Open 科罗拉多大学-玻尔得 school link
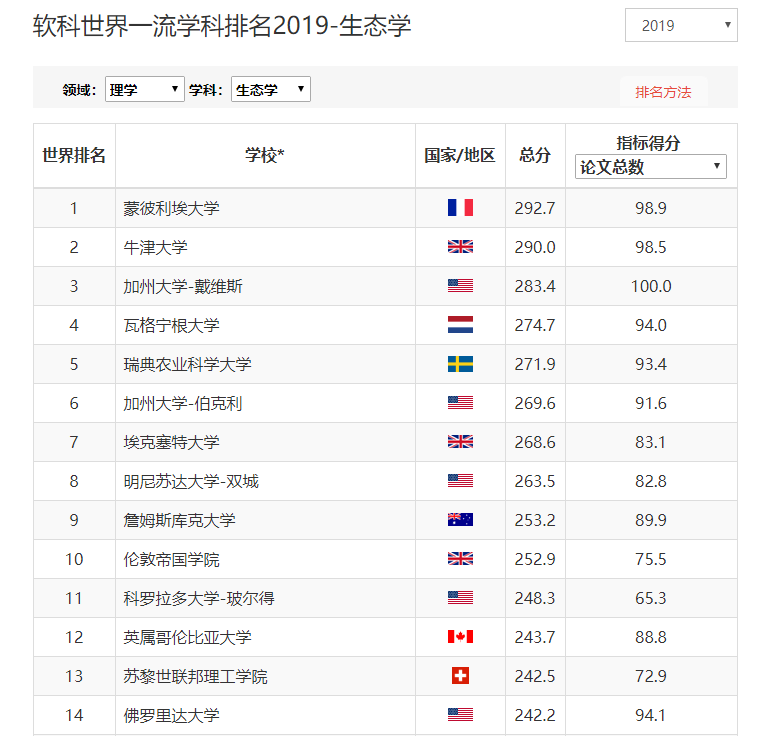 pos(199,598)
